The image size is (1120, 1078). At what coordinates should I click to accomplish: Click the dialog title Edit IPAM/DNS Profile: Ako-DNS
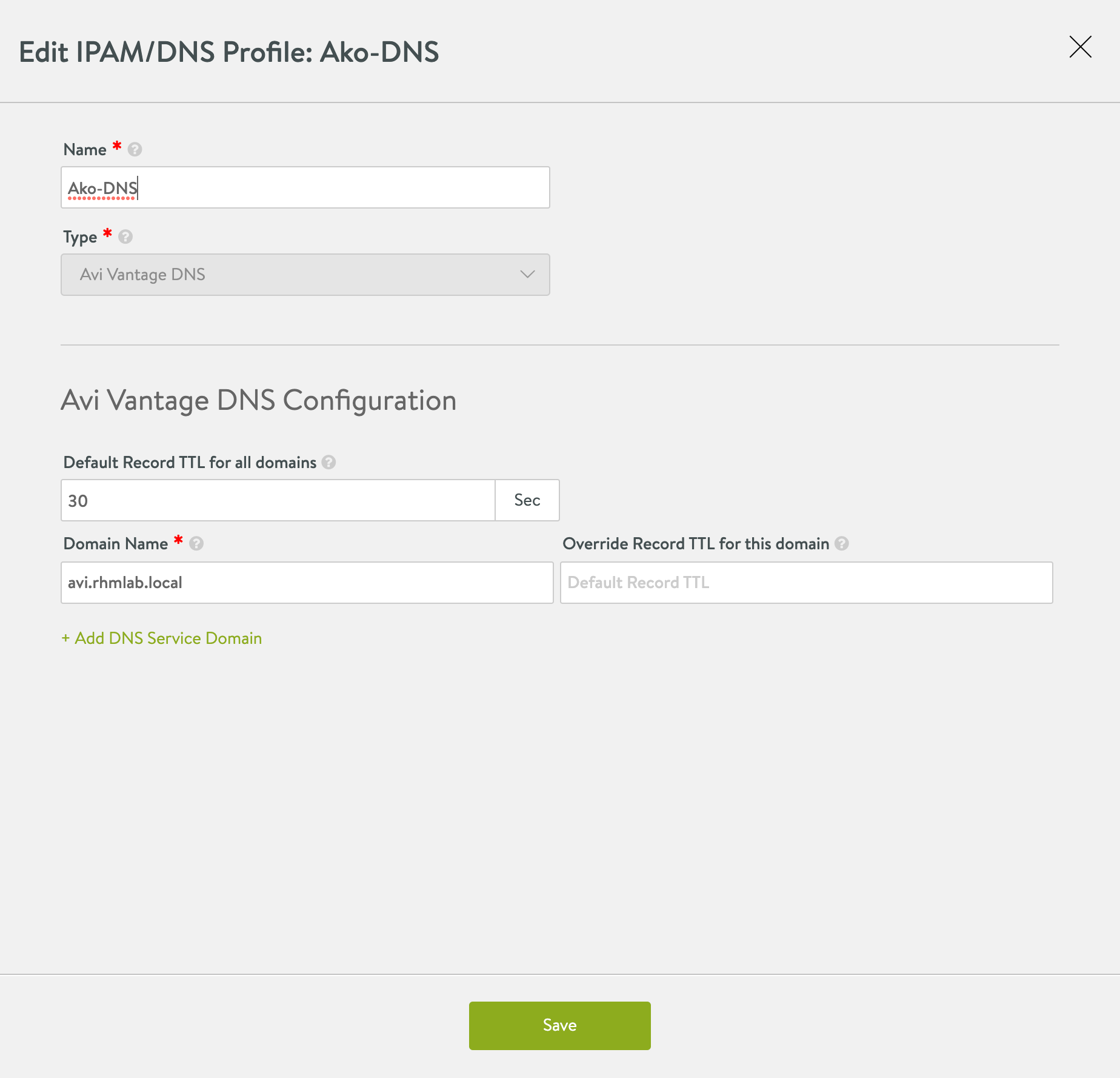click(x=229, y=52)
